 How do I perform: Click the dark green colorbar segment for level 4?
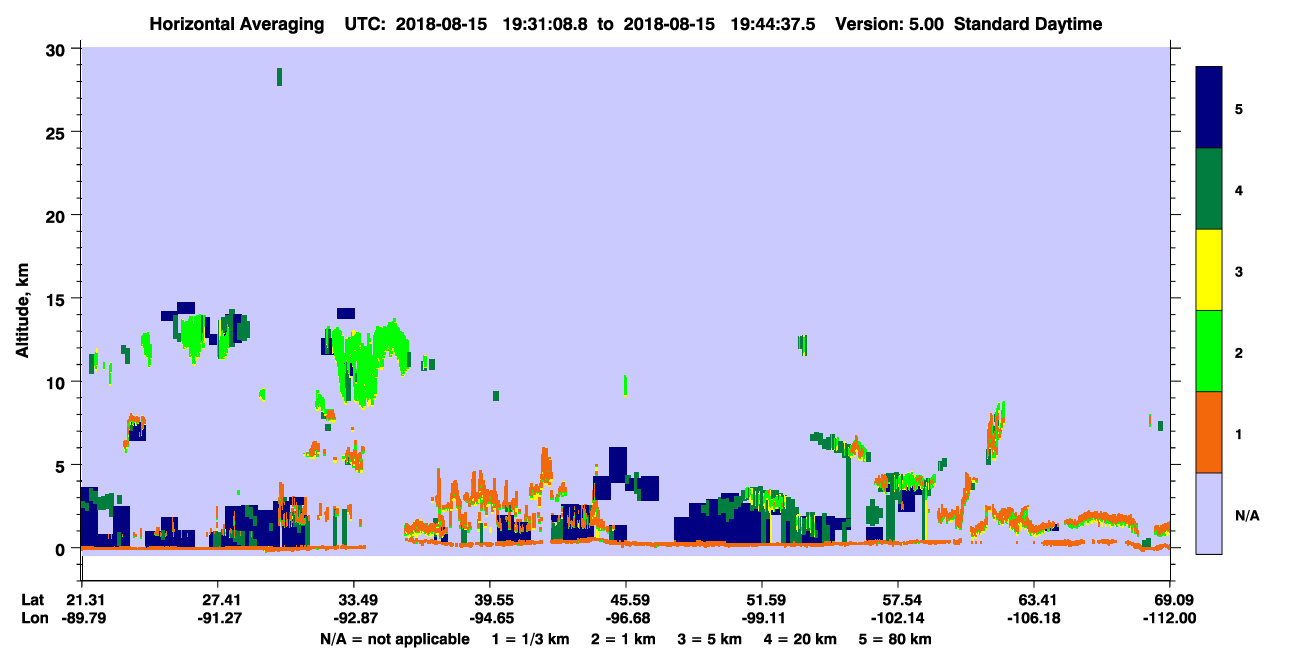(x=1209, y=189)
